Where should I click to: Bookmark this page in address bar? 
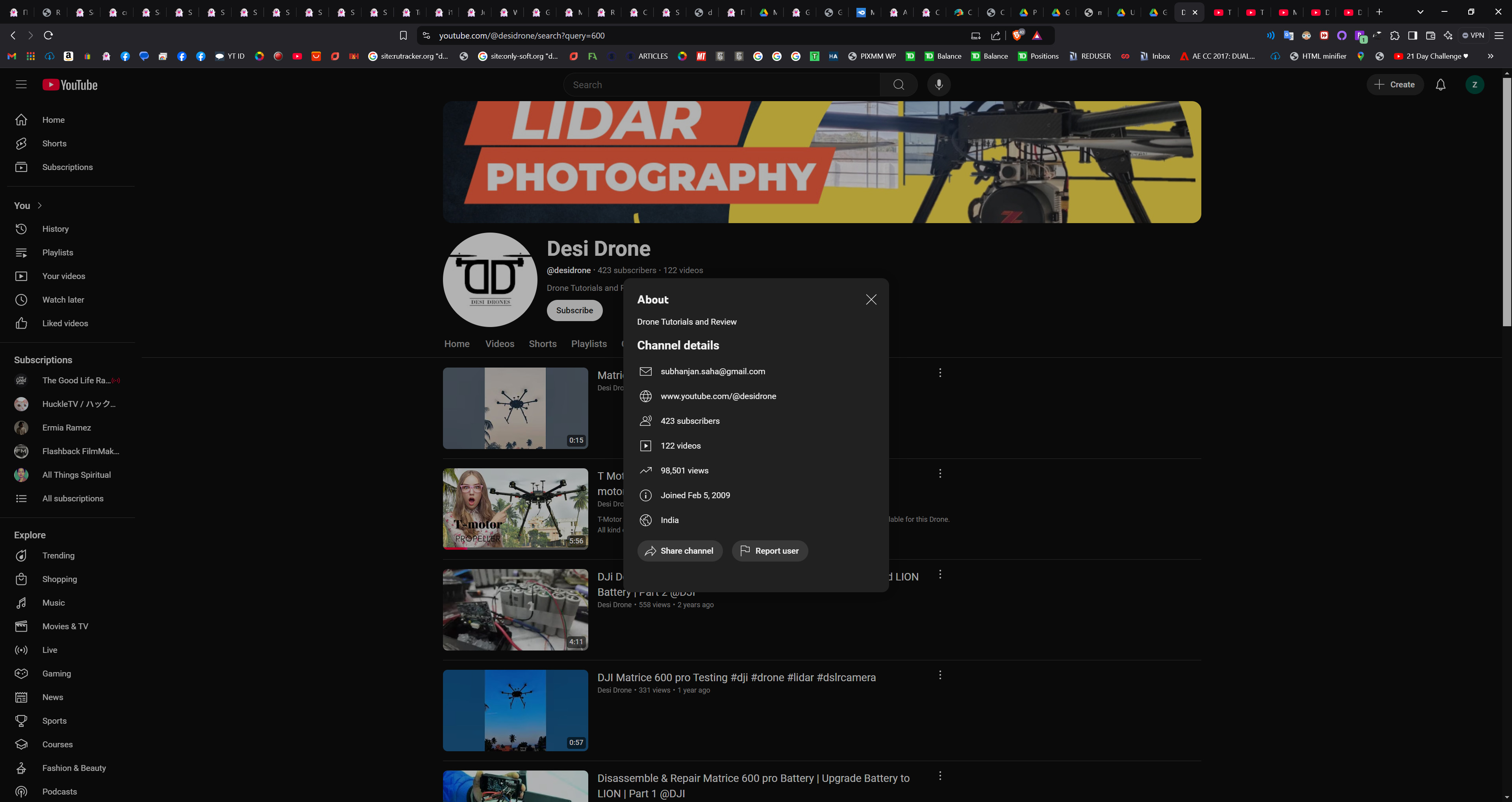403,36
